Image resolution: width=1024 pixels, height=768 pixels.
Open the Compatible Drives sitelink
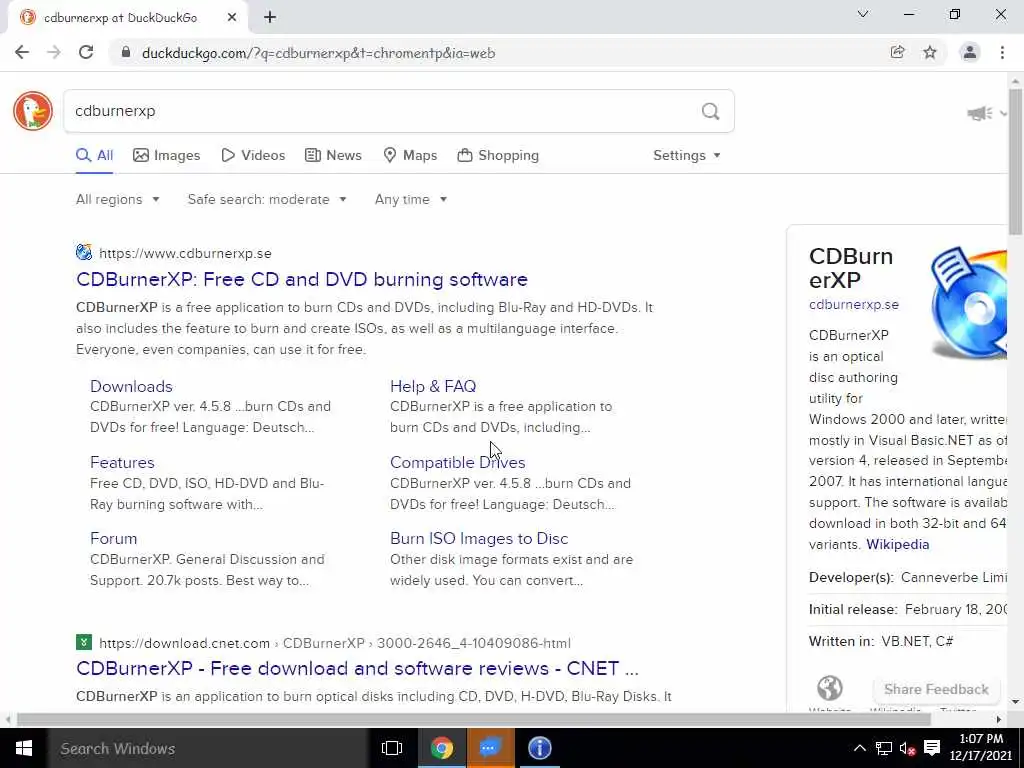click(458, 462)
